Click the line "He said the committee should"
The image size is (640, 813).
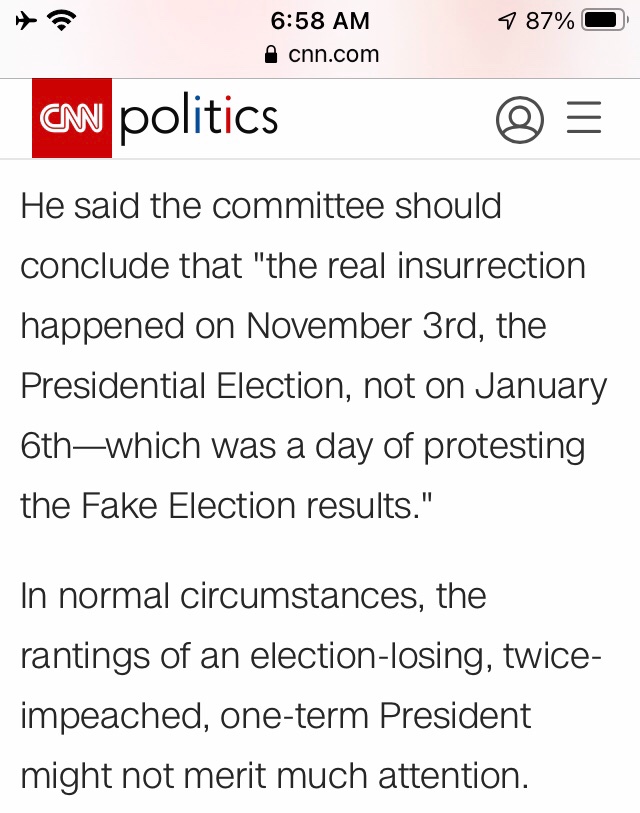(x=261, y=207)
